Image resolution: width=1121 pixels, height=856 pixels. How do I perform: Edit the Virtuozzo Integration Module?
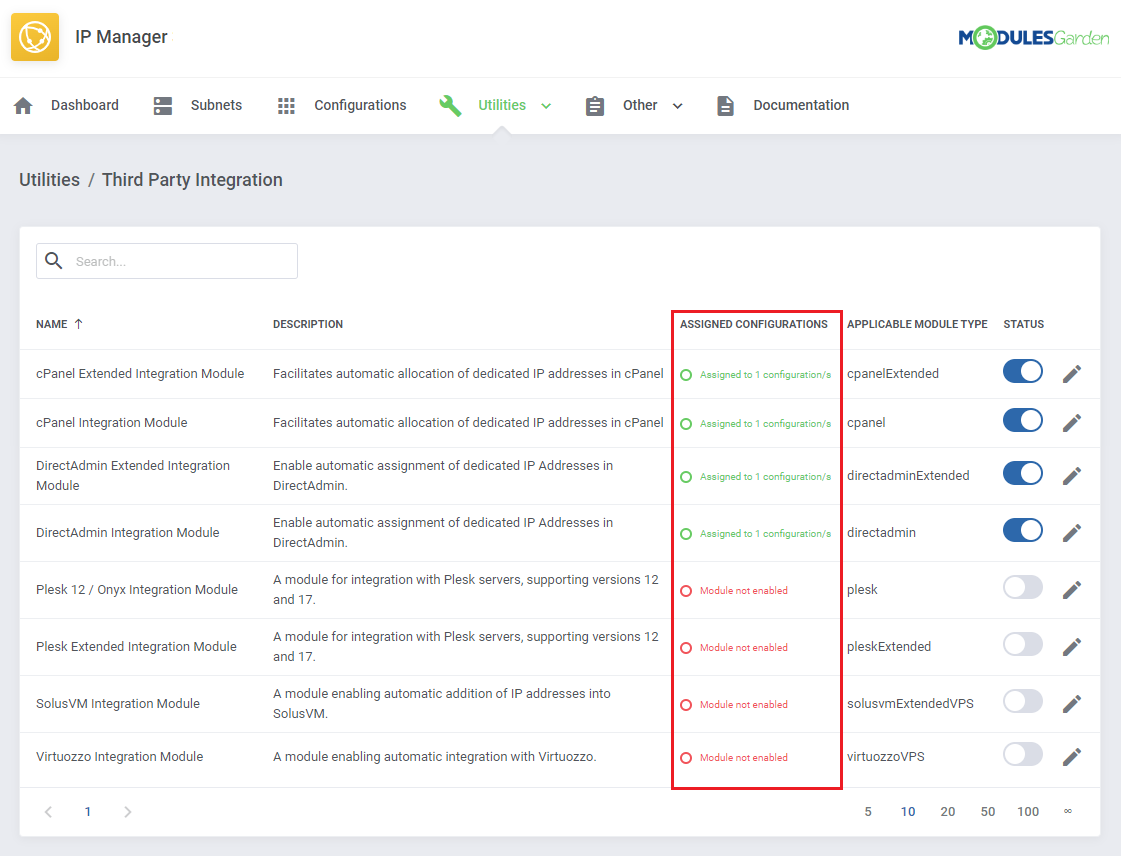1071,757
